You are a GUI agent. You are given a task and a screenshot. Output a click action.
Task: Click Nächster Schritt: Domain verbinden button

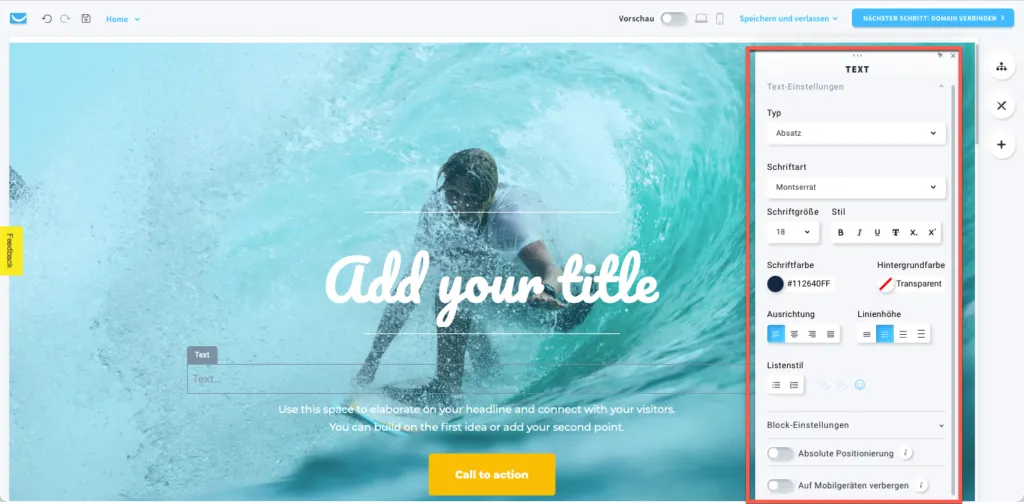[x=933, y=18]
